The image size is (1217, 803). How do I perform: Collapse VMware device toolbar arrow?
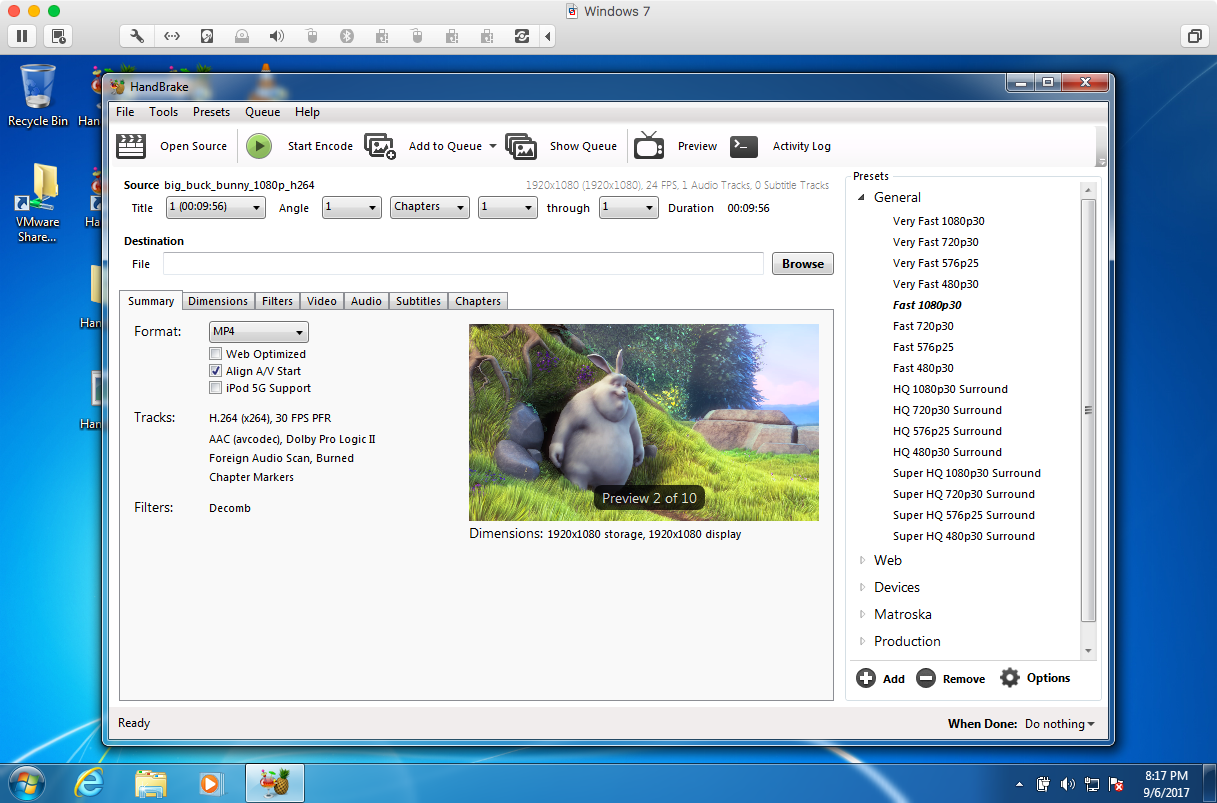pos(548,36)
